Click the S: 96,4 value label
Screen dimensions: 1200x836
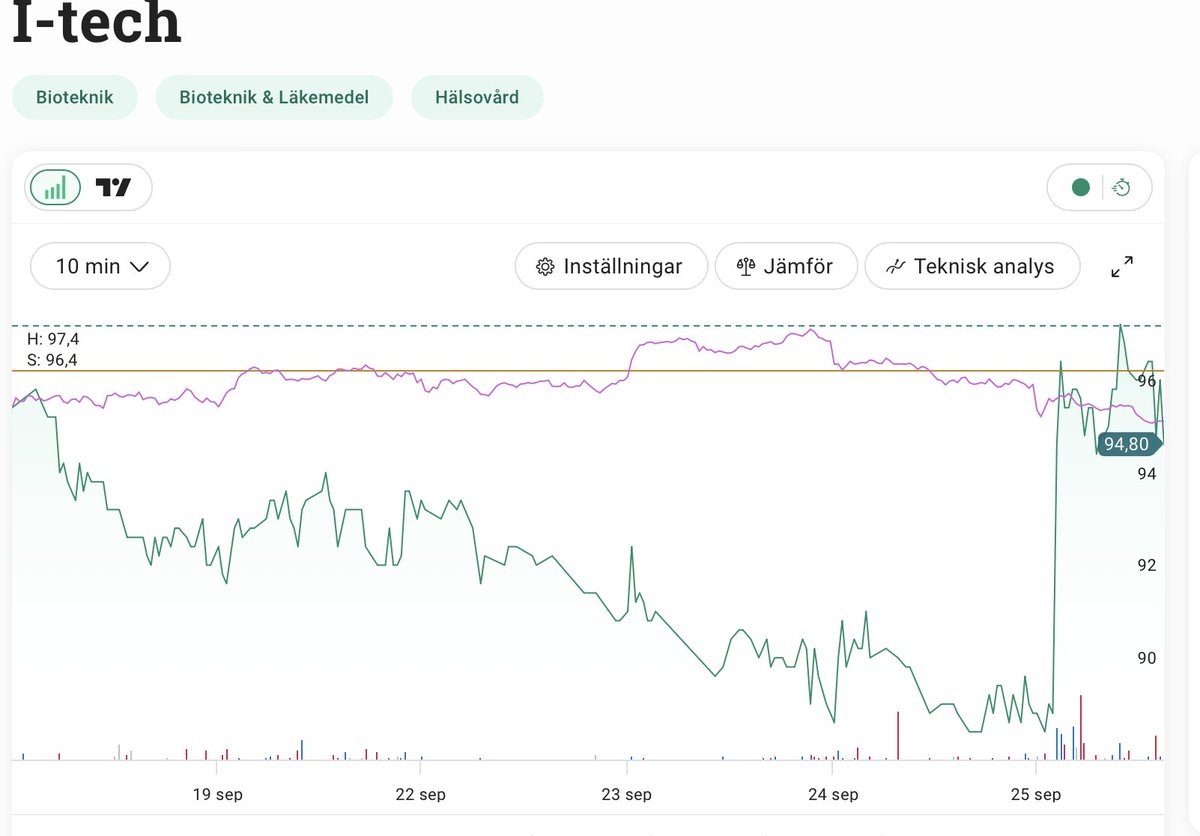pos(52,360)
